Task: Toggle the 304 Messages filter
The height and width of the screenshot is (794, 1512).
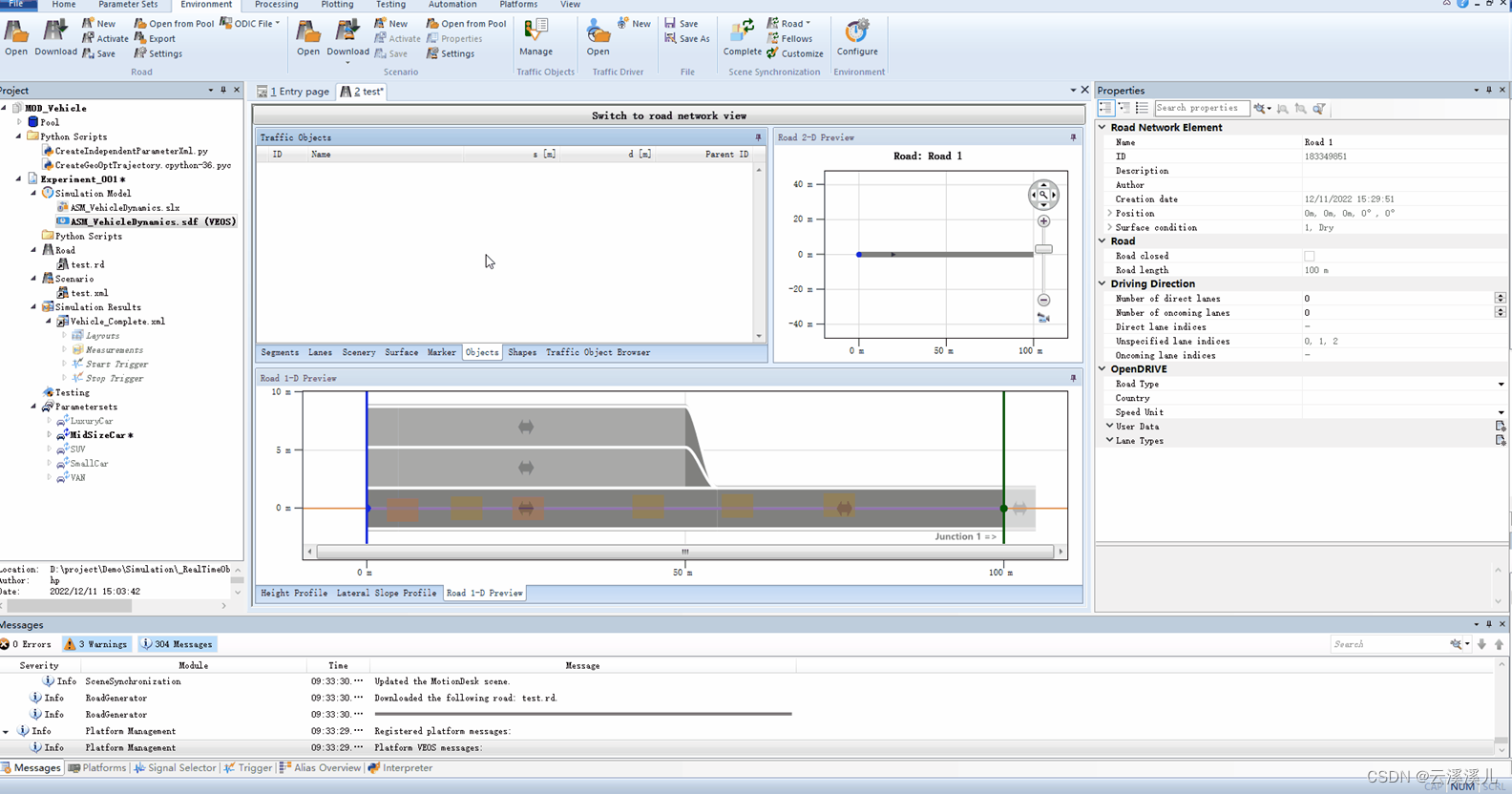Action: point(178,644)
